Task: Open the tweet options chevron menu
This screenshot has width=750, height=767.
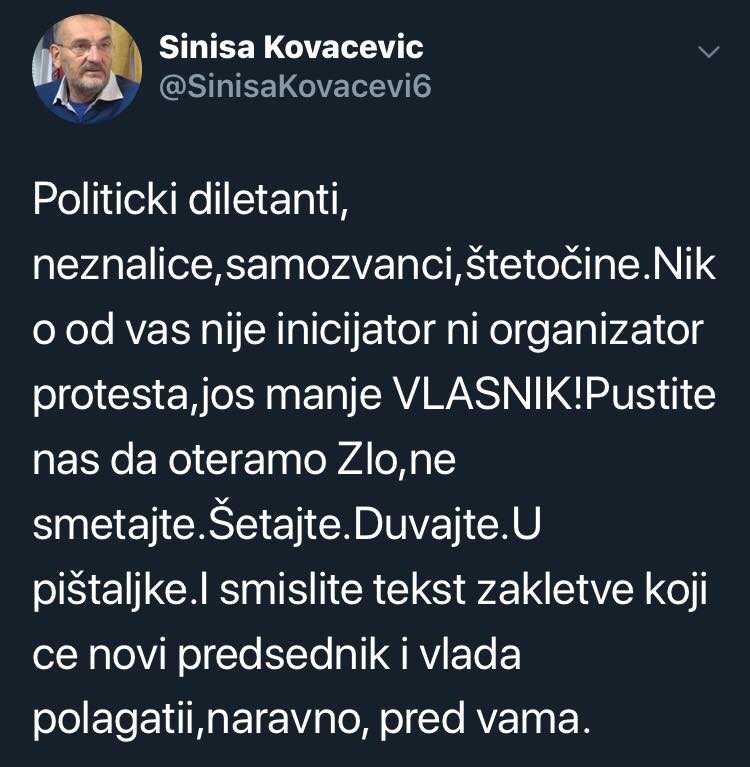Action: (708, 52)
